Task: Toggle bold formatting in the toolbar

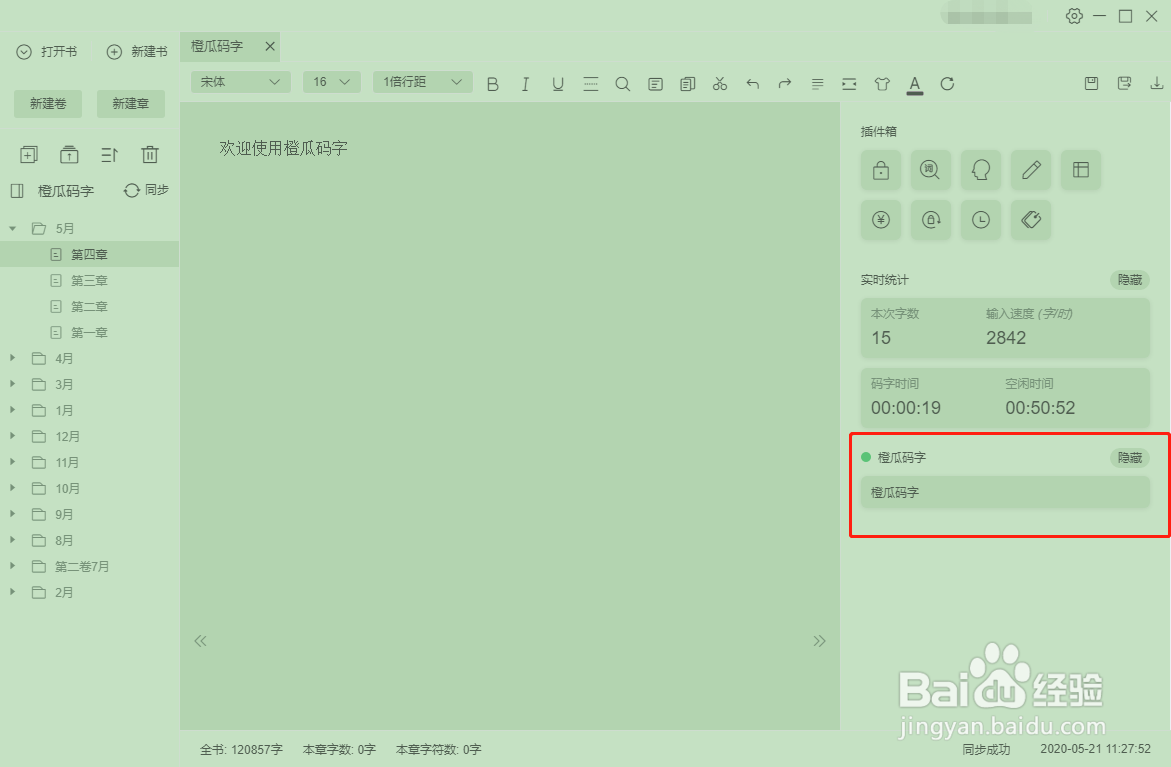Action: [492, 84]
